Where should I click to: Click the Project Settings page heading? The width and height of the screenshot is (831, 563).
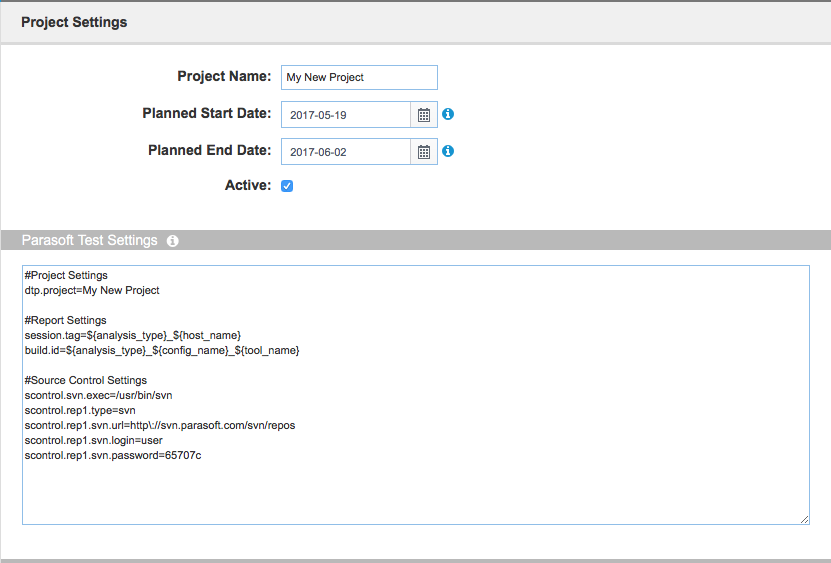pyautogui.click(x=74, y=22)
